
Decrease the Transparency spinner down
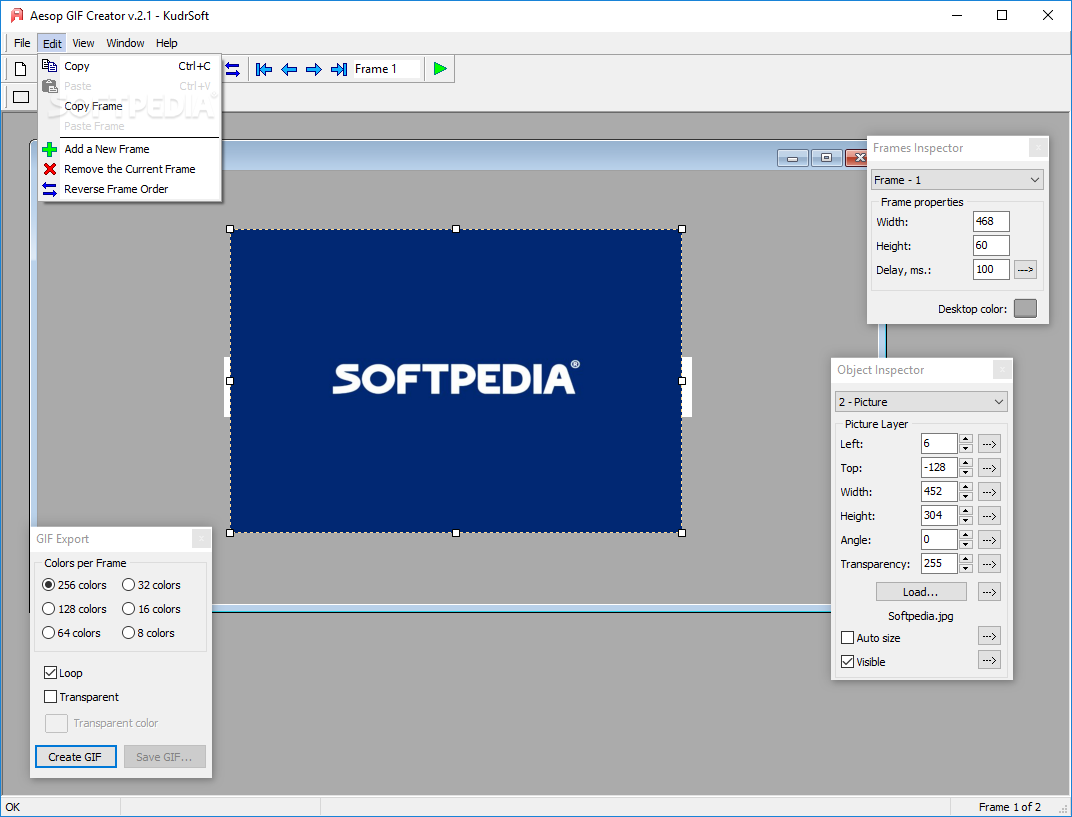(x=965, y=568)
